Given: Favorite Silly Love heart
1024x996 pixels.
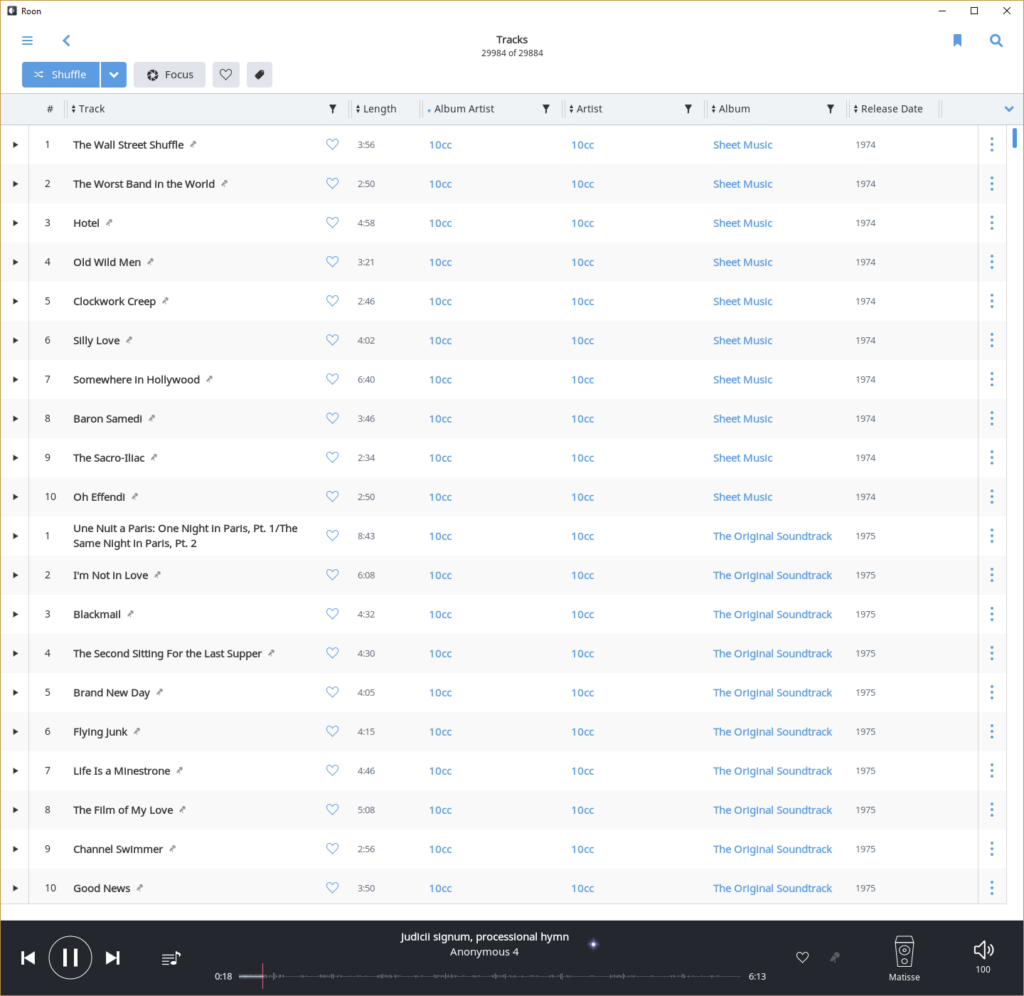Looking at the screenshot, I should point(332,340).
